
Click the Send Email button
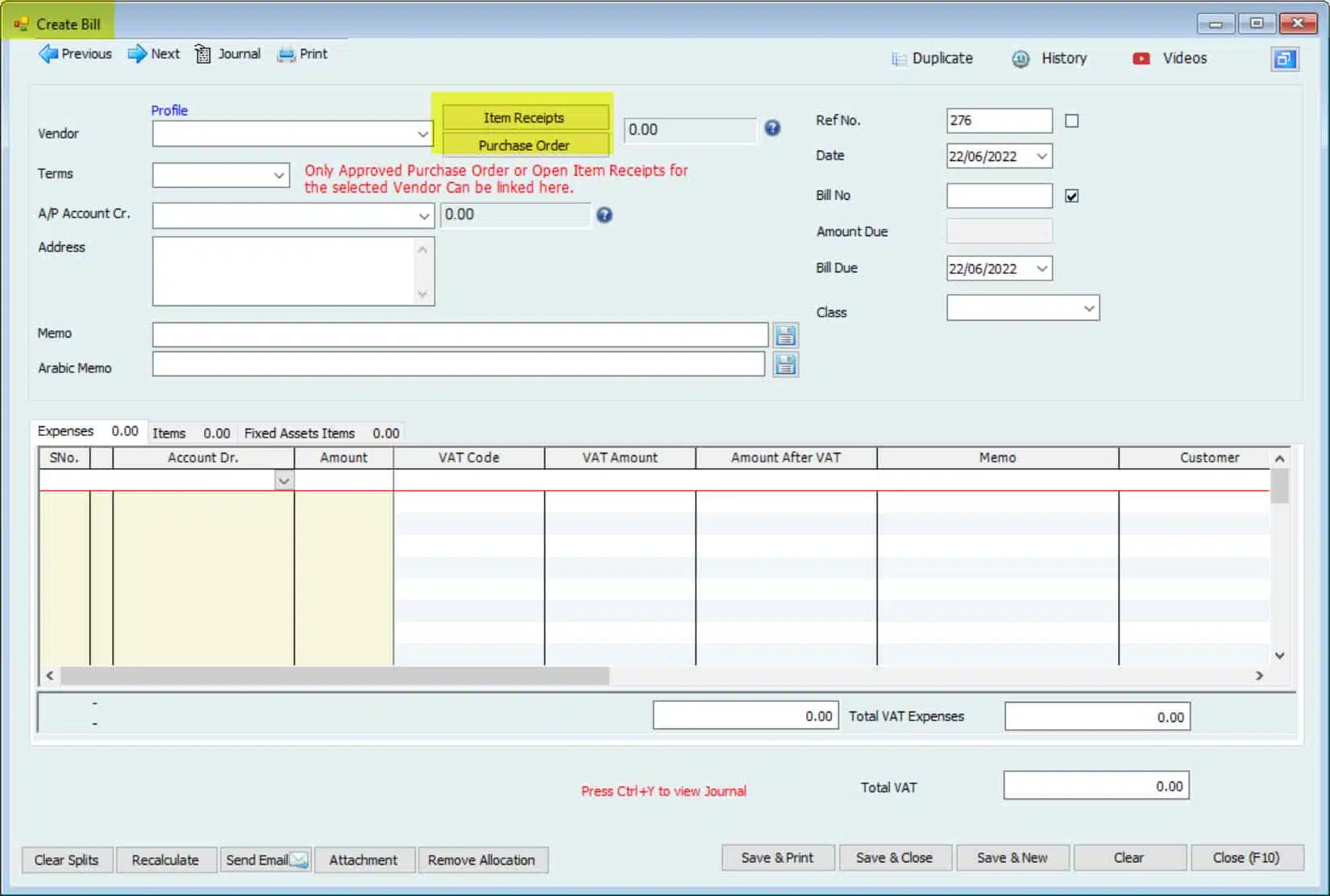point(266,860)
